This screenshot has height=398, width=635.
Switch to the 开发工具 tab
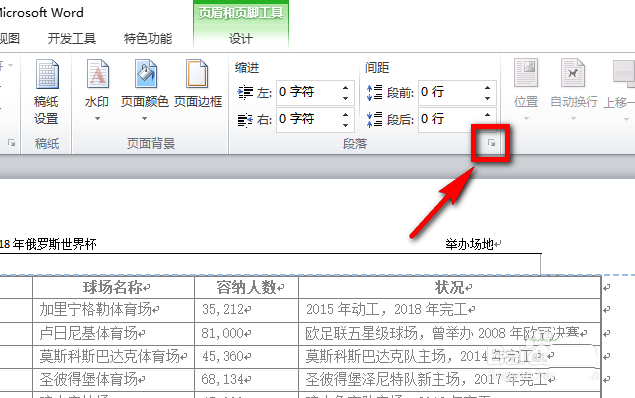click(x=72, y=38)
